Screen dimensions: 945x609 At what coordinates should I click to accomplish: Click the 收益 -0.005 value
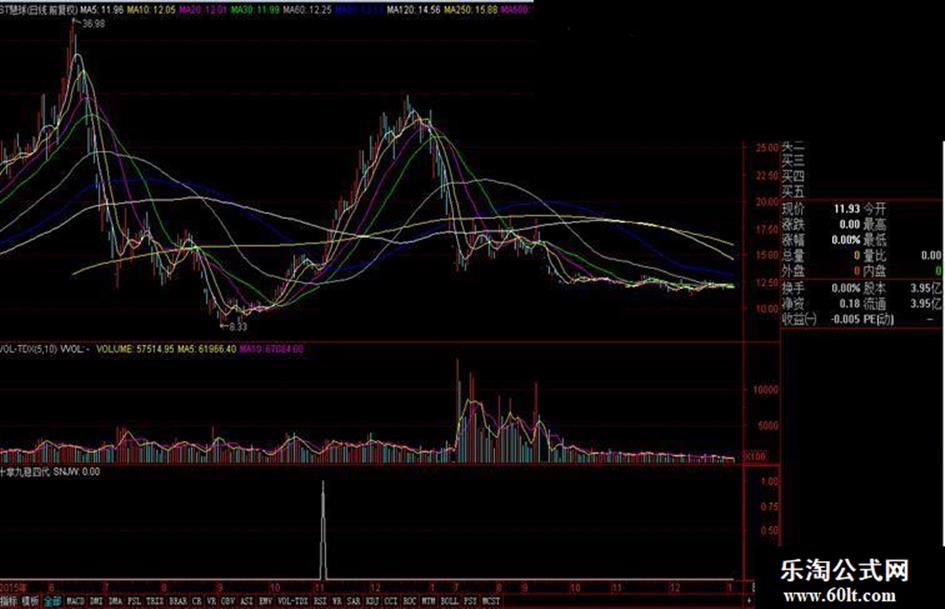tap(845, 319)
